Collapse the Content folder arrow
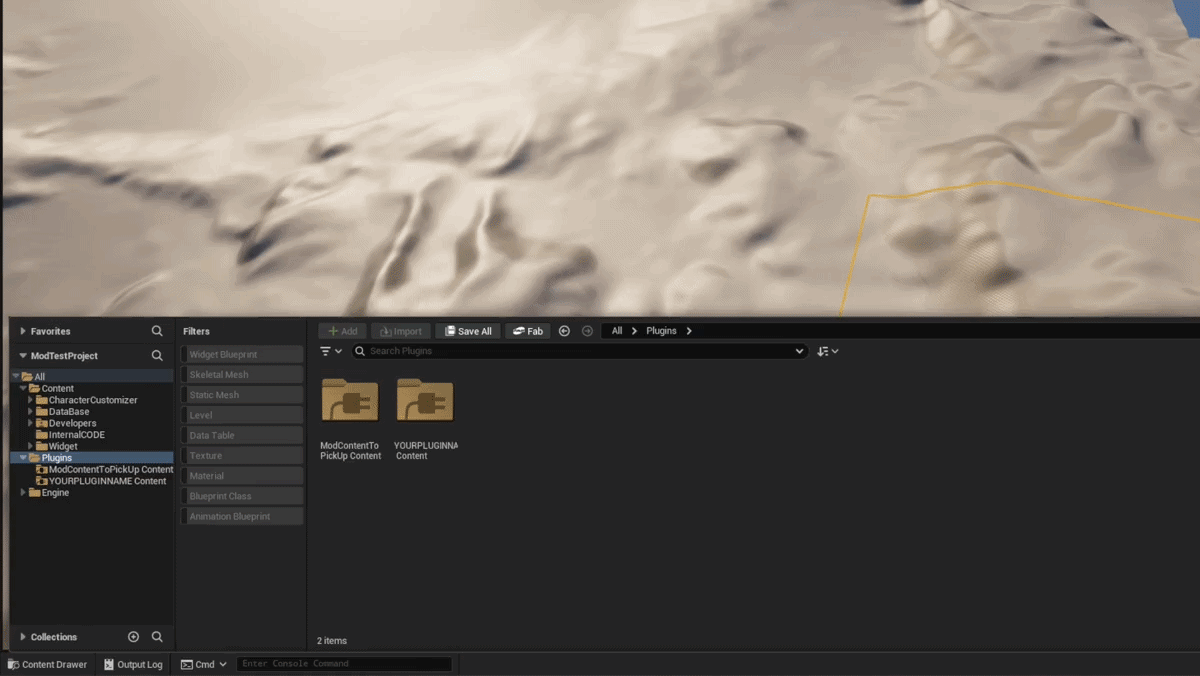Viewport: 1200px width, 676px height. [x=23, y=388]
